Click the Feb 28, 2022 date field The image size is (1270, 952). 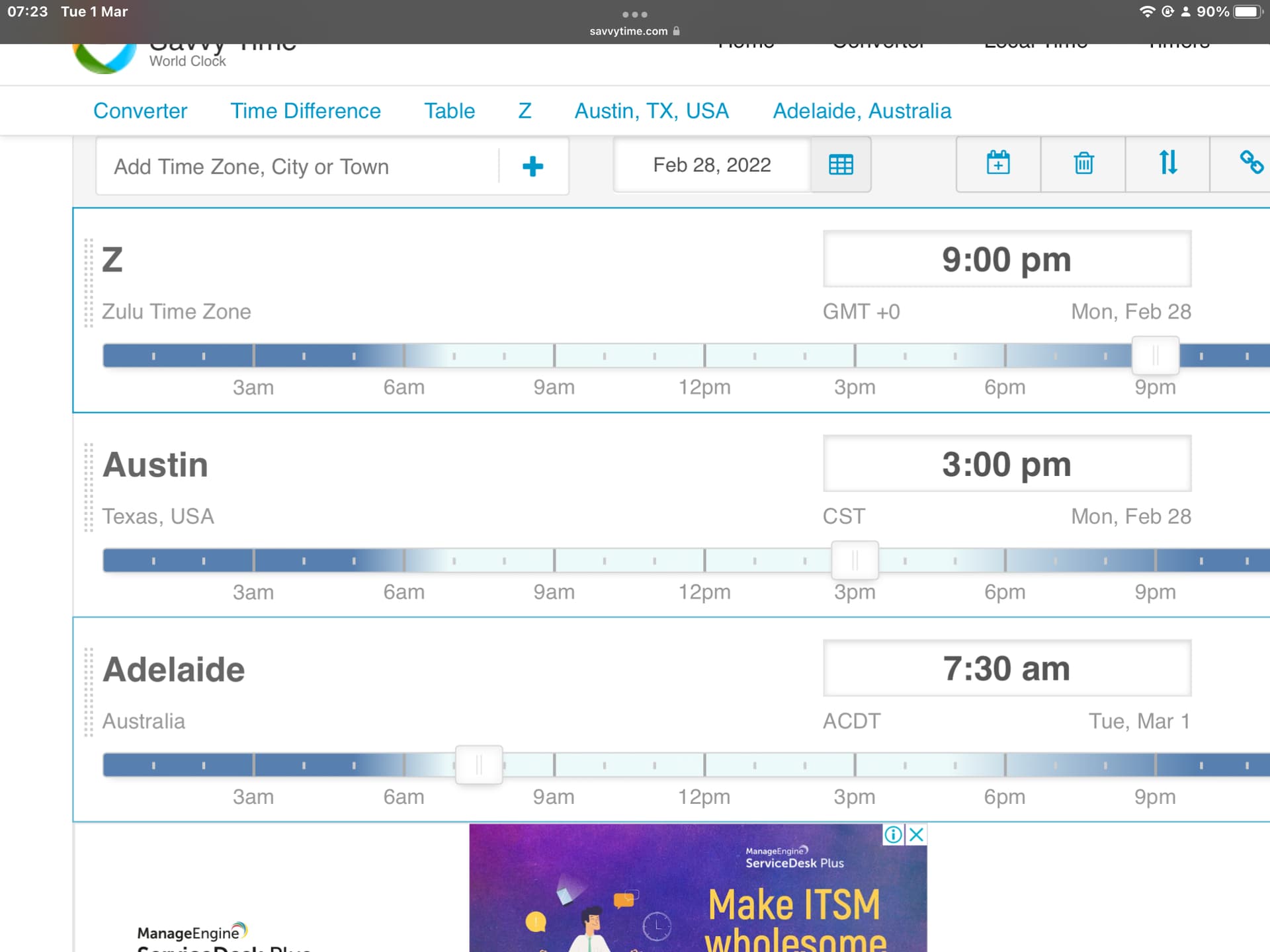point(712,165)
